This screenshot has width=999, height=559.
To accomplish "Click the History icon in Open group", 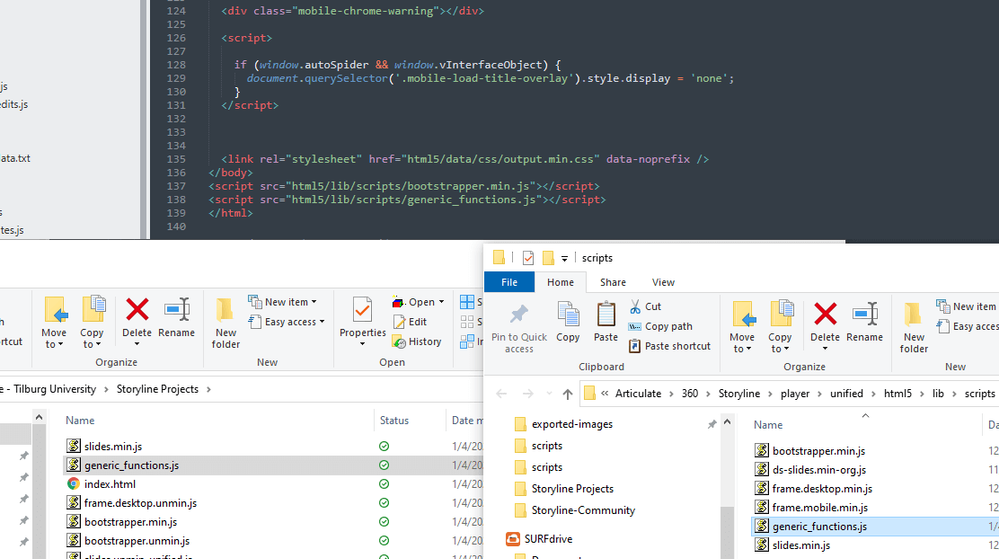I will pyautogui.click(x=417, y=341).
